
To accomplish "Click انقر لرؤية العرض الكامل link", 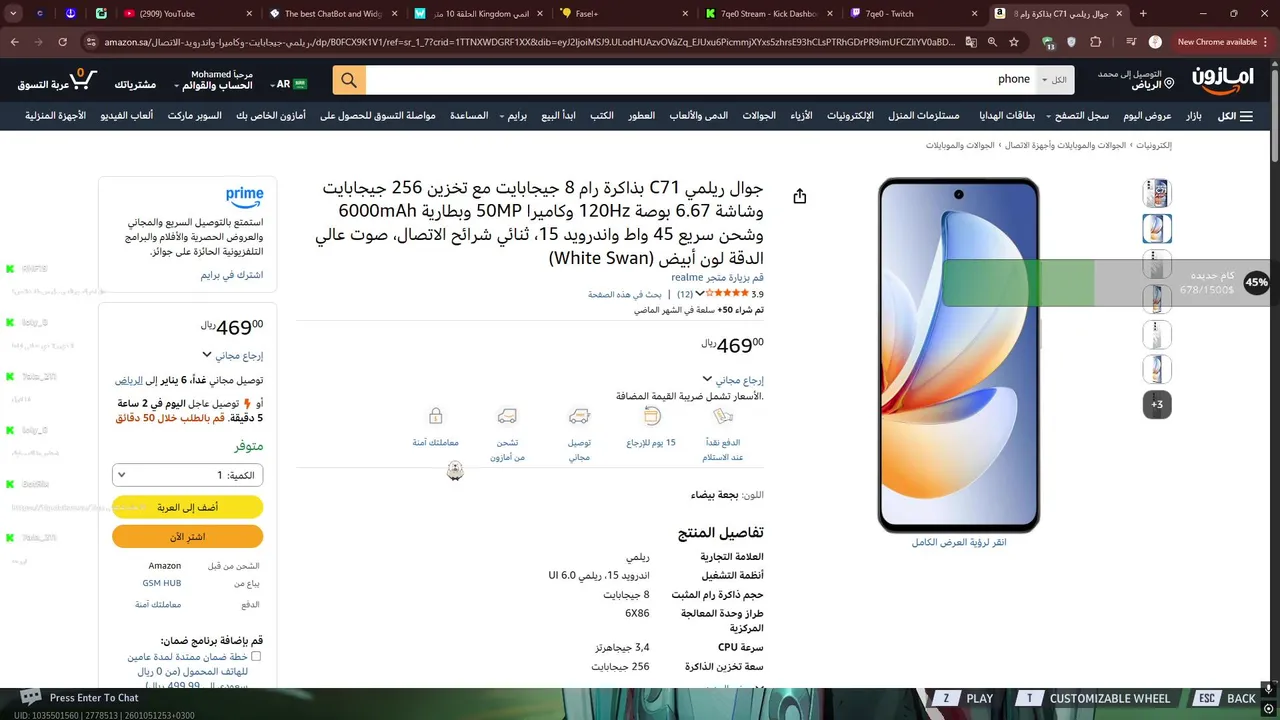I will coord(959,542).
